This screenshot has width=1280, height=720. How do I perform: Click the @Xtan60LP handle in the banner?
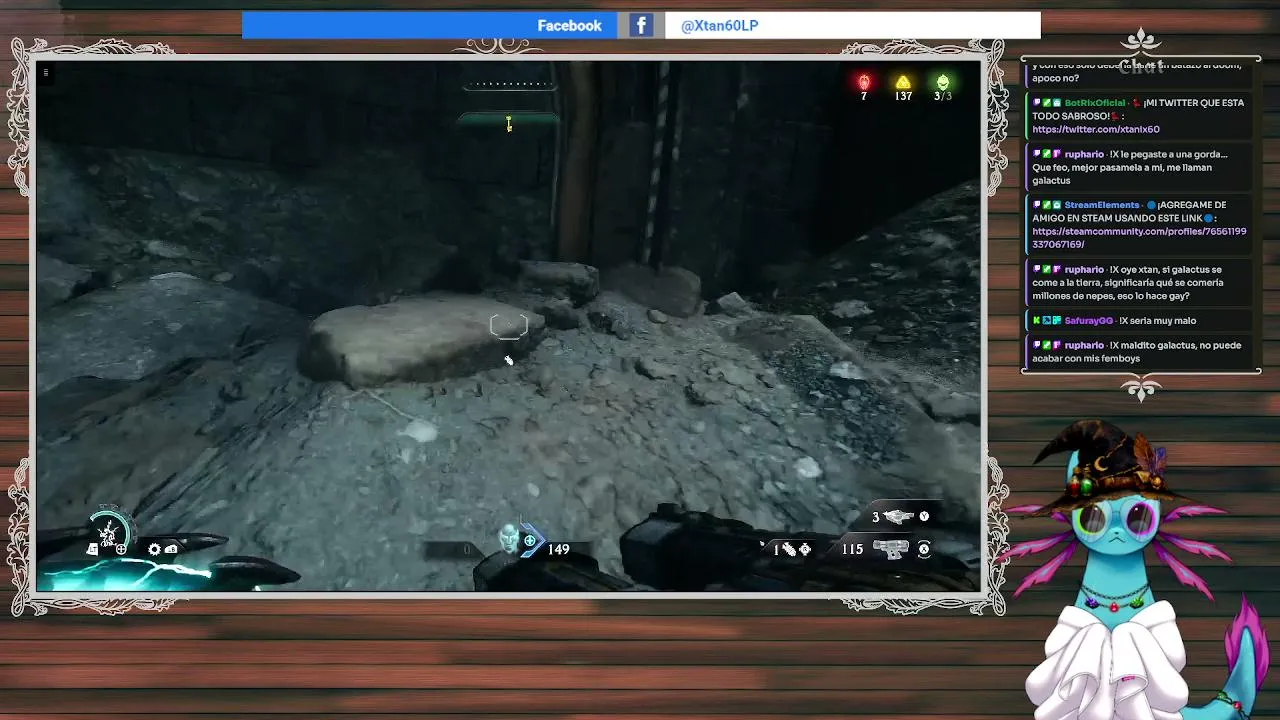[719, 26]
